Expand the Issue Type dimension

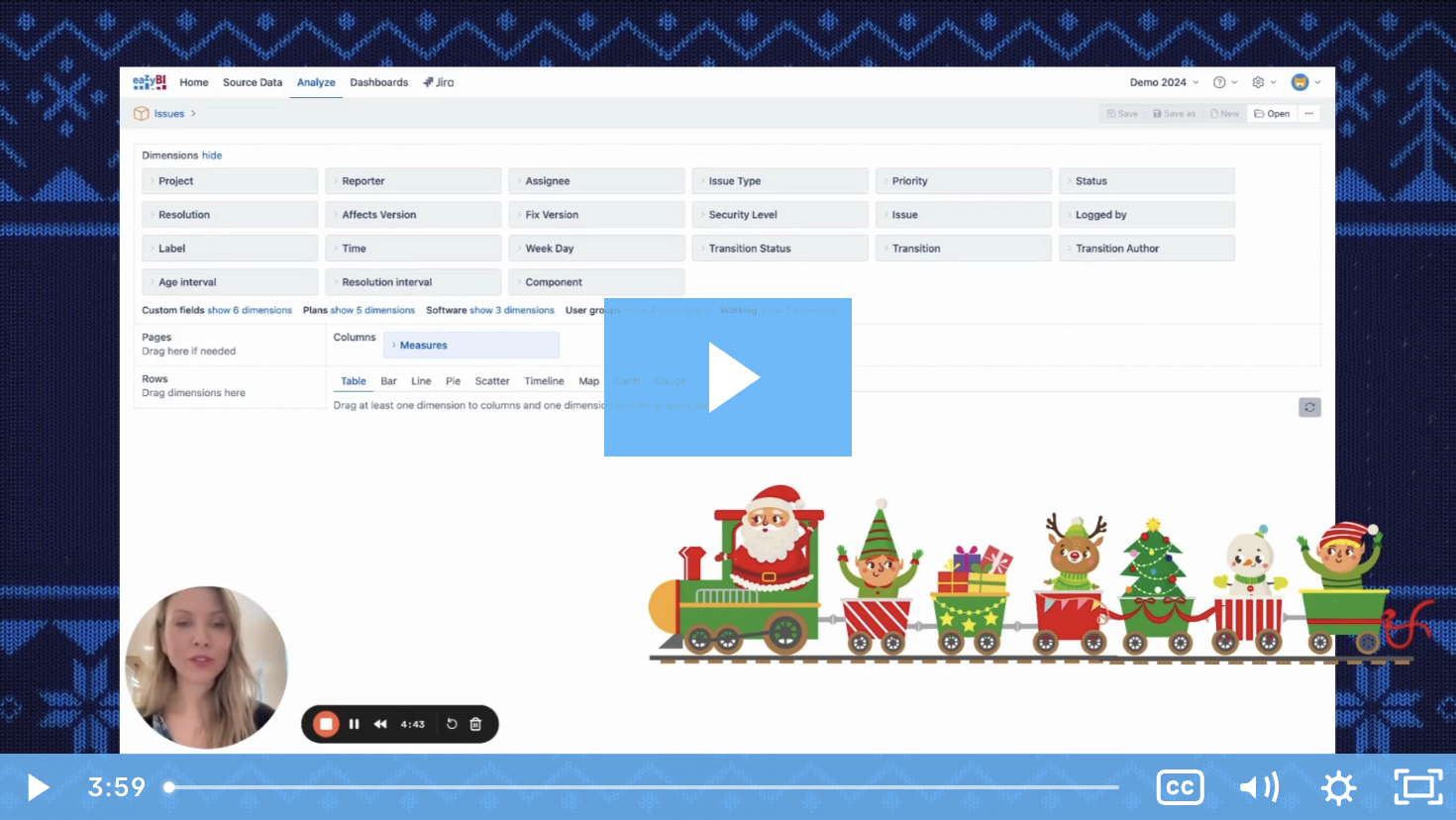[780, 181]
